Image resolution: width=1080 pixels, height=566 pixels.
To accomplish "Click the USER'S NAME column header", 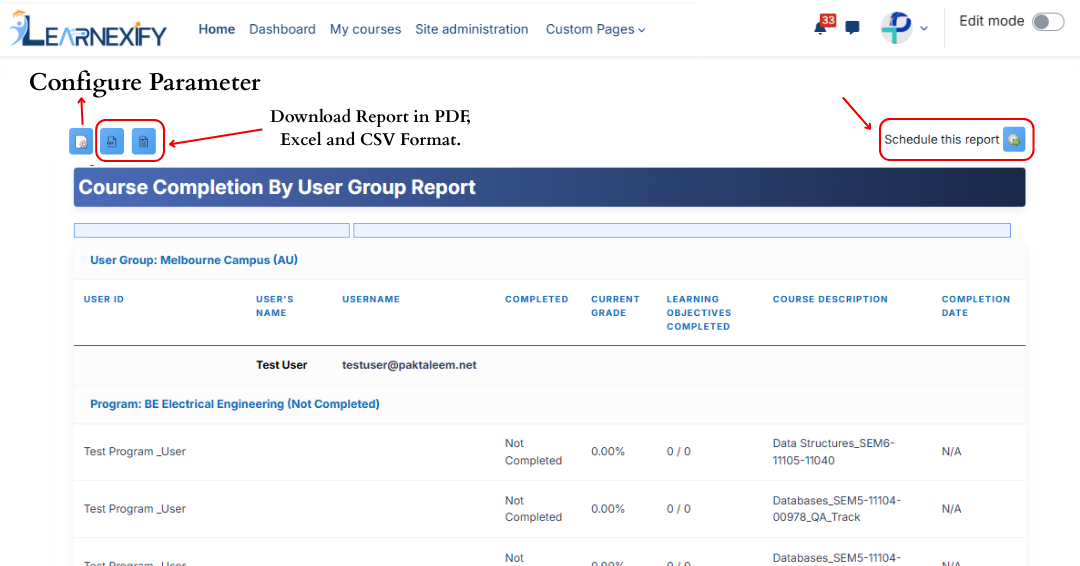I will [275, 306].
